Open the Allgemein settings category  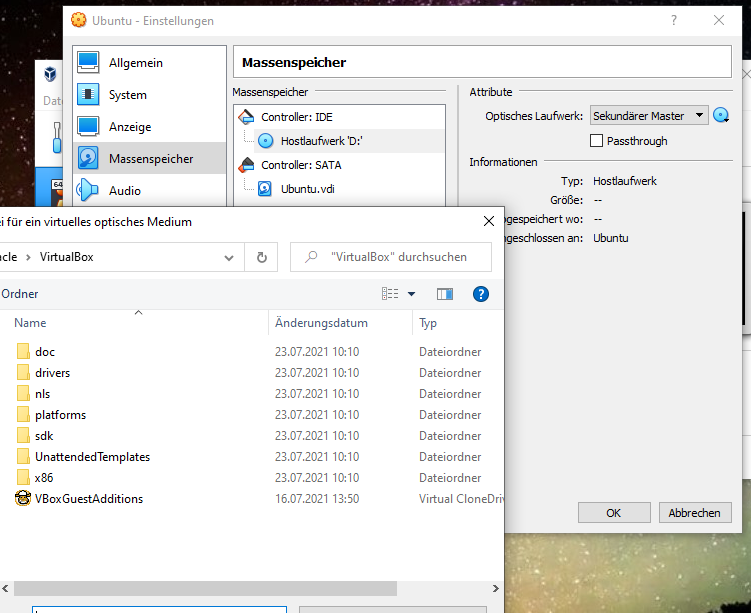point(149,63)
